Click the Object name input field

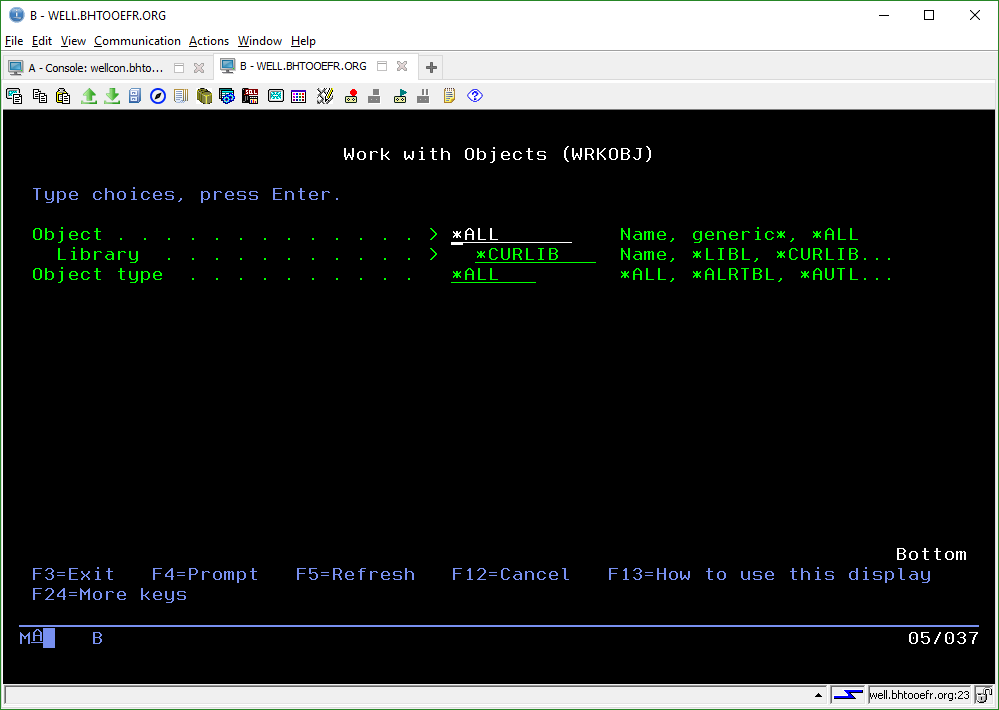coord(511,235)
